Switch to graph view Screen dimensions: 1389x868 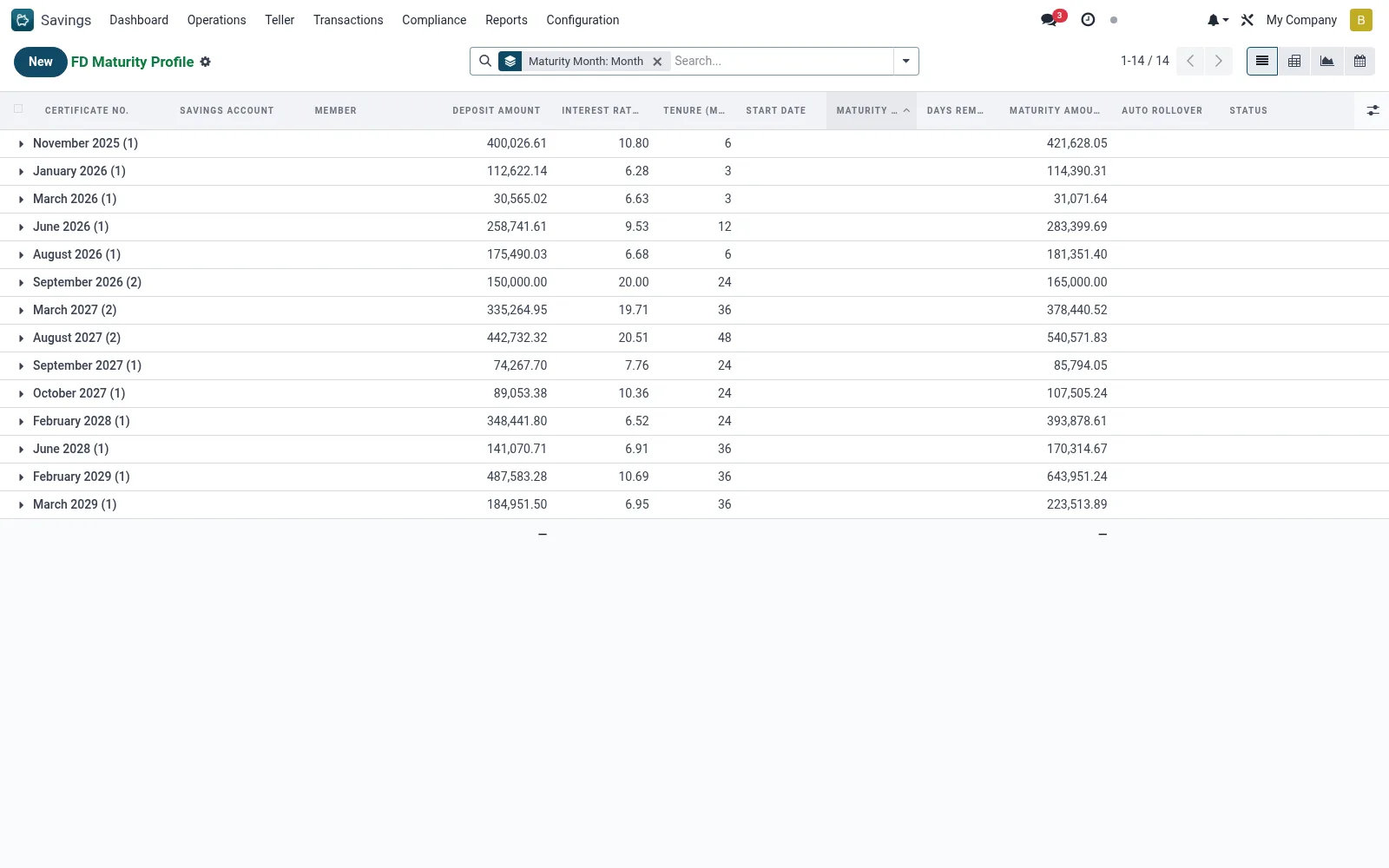(1327, 61)
